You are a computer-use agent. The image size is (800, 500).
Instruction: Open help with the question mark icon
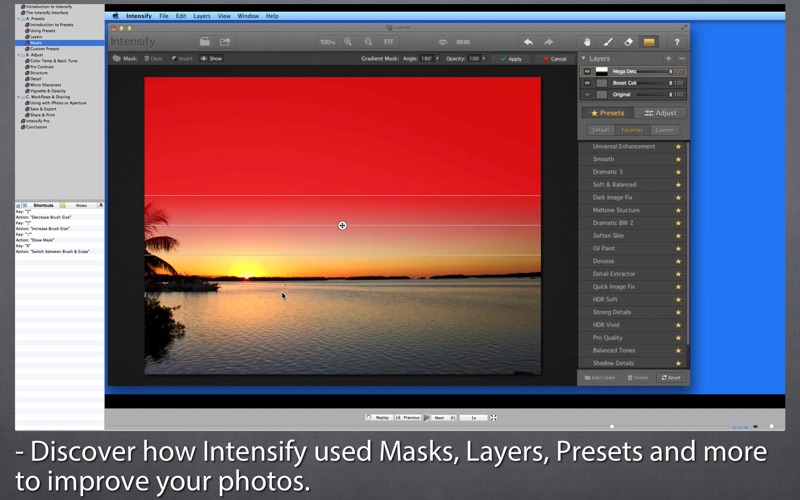(677, 42)
